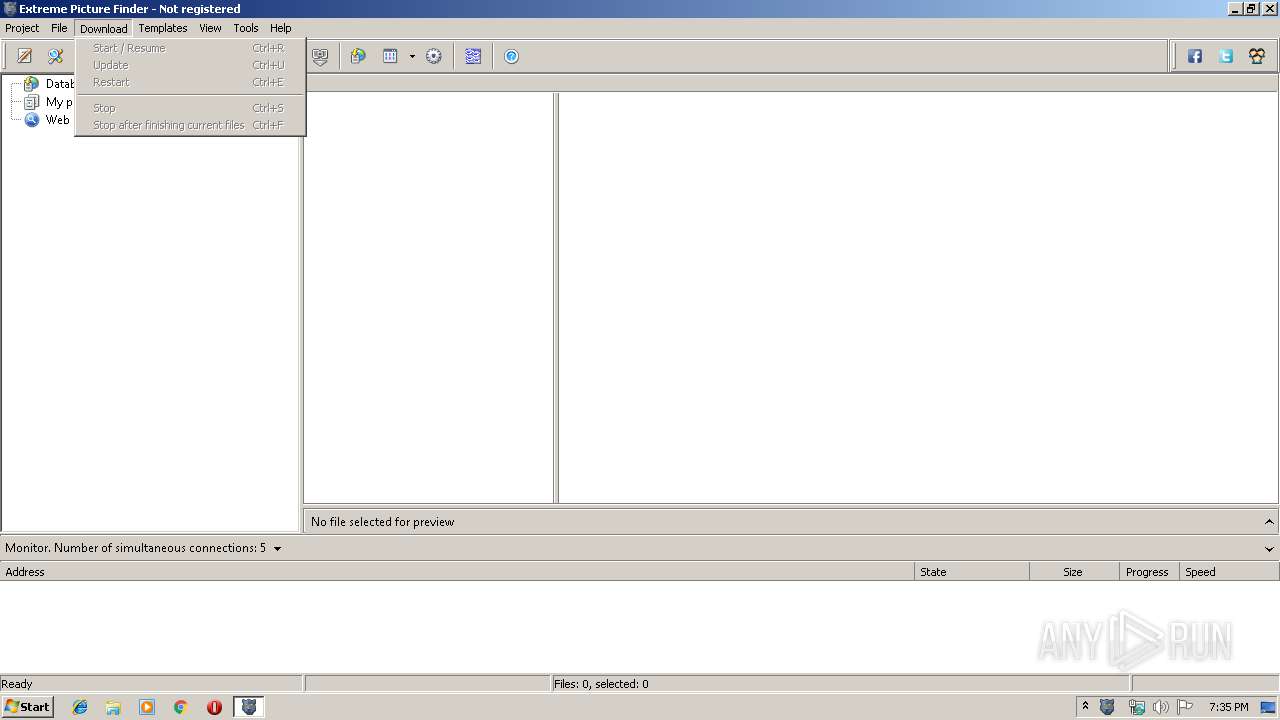Choose Restart in Download menu

pos(190,82)
